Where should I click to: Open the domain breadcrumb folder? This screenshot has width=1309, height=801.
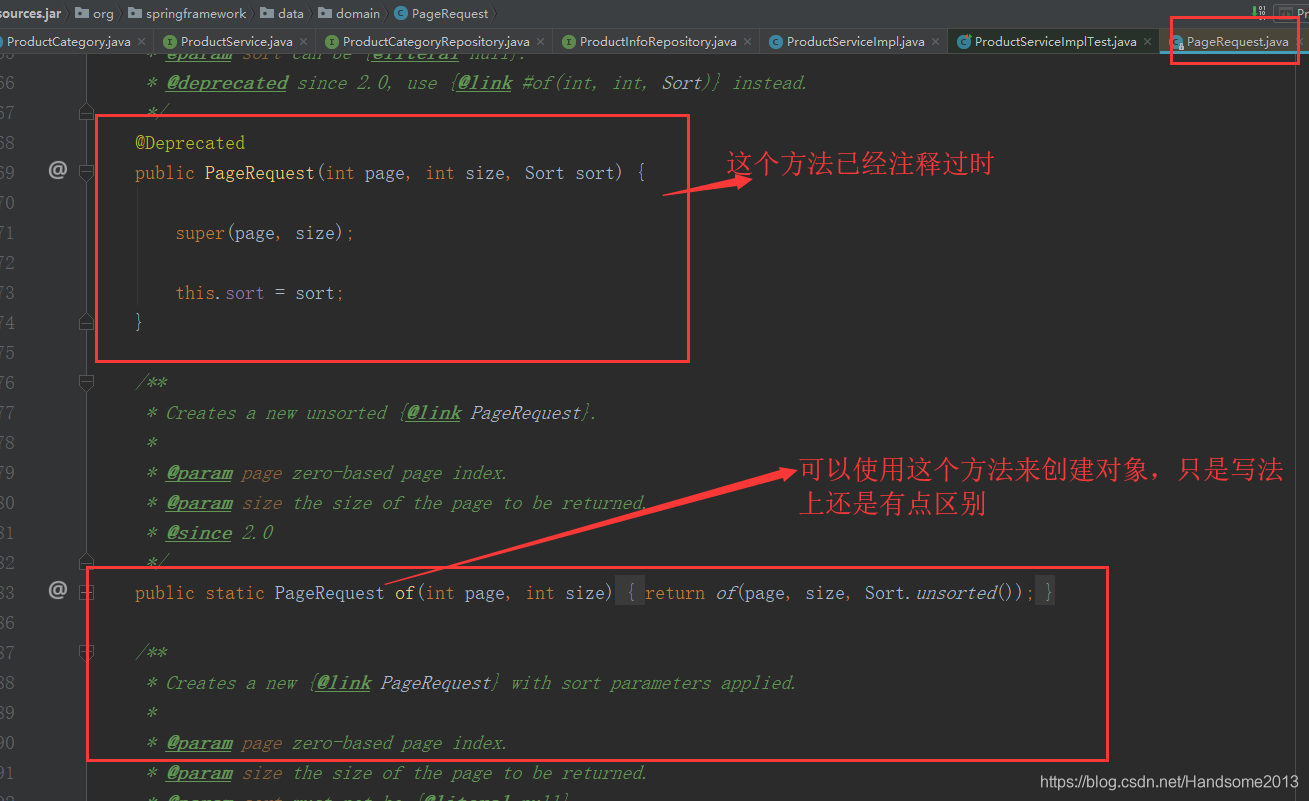pyautogui.click(x=349, y=13)
